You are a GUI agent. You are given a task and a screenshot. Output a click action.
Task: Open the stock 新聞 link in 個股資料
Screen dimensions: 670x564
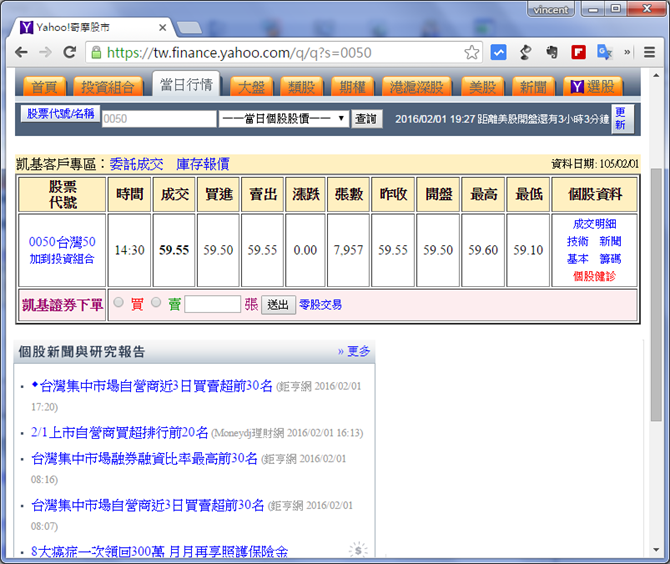point(610,241)
